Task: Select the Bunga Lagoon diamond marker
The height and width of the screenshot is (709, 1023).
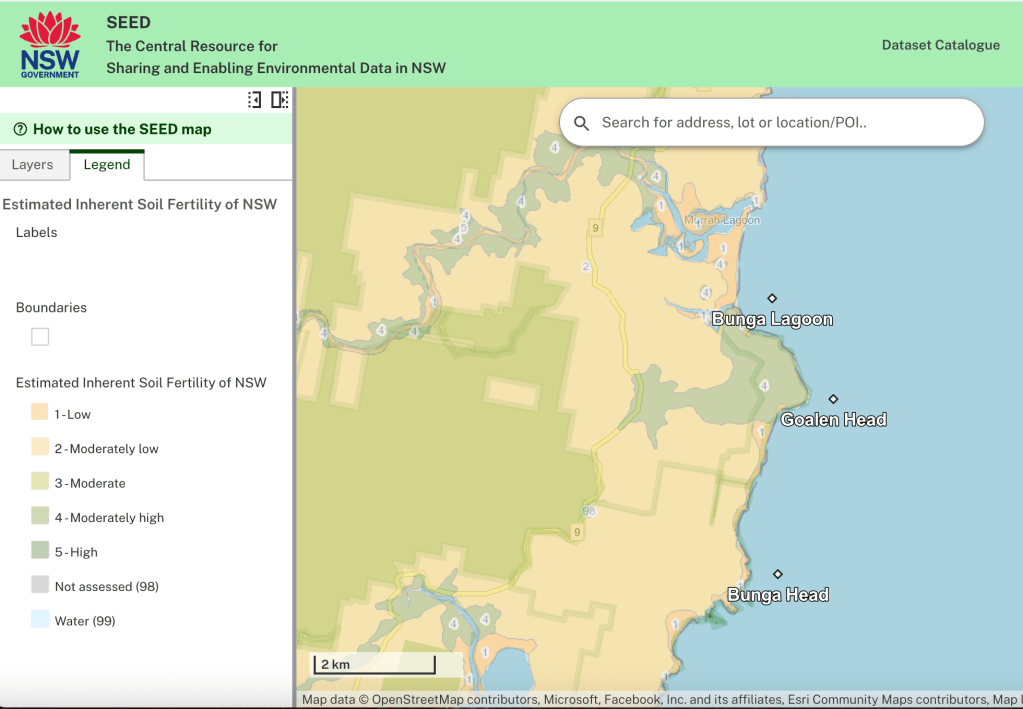Action: pos(772,298)
